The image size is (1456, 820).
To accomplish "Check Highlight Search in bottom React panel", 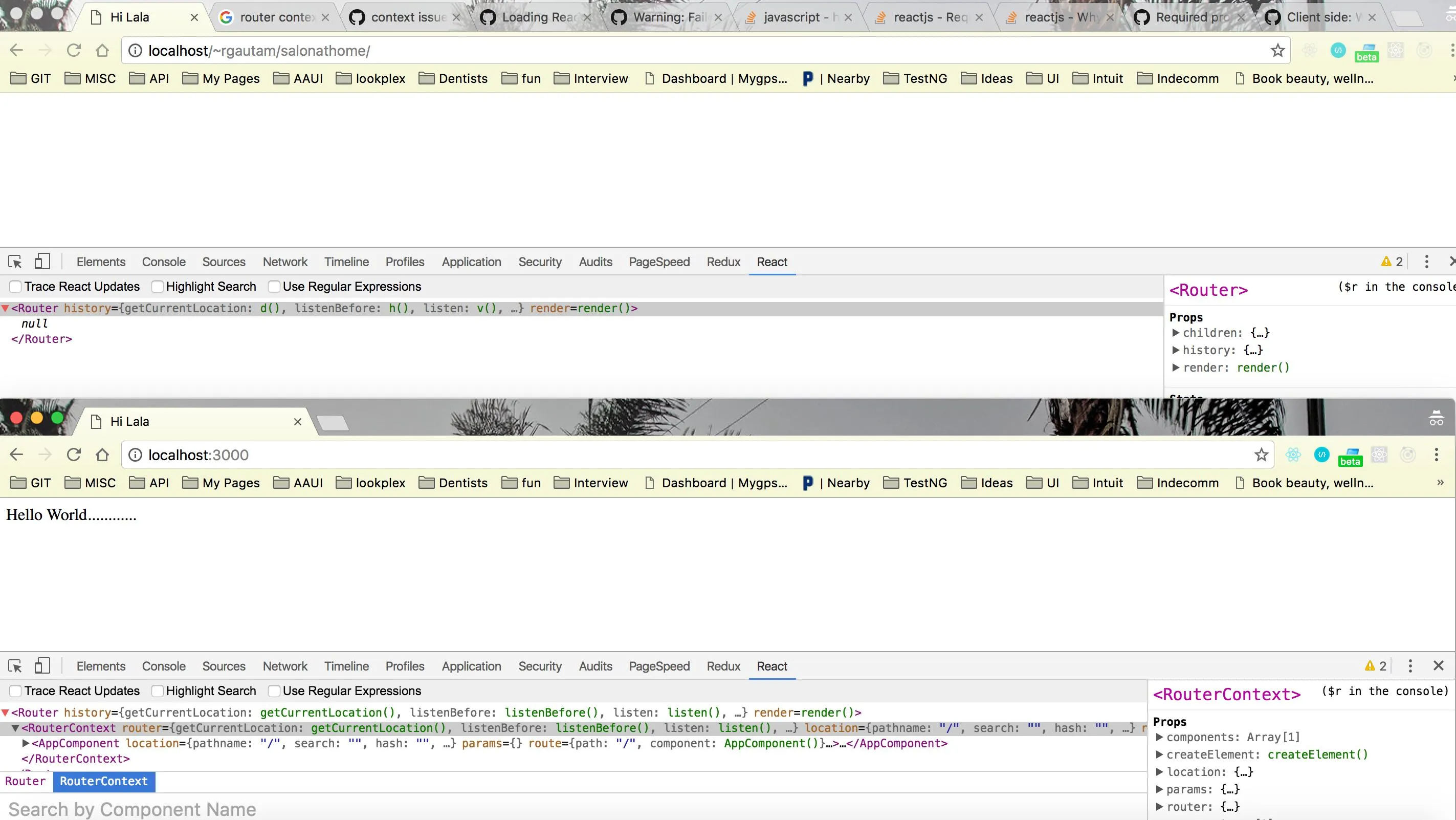I will click(x=158, y=691).
